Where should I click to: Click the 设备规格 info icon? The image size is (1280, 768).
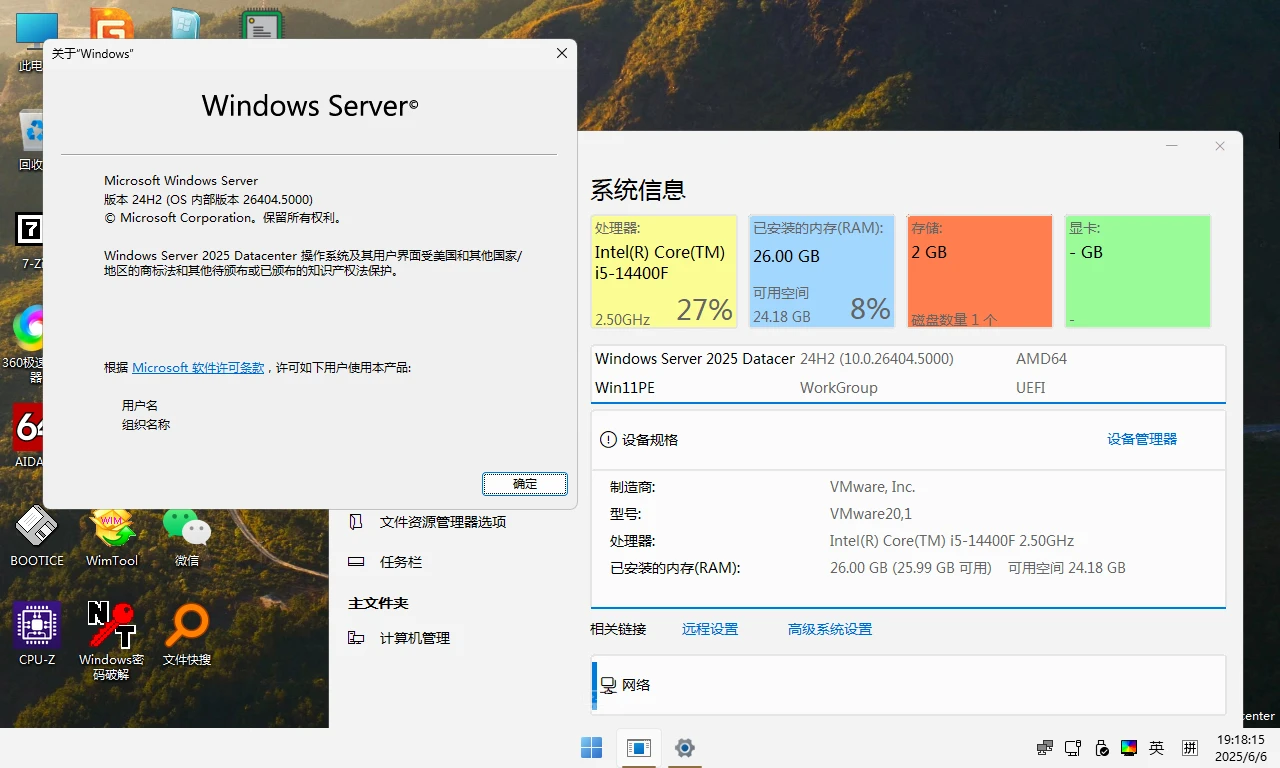(608, 439)
